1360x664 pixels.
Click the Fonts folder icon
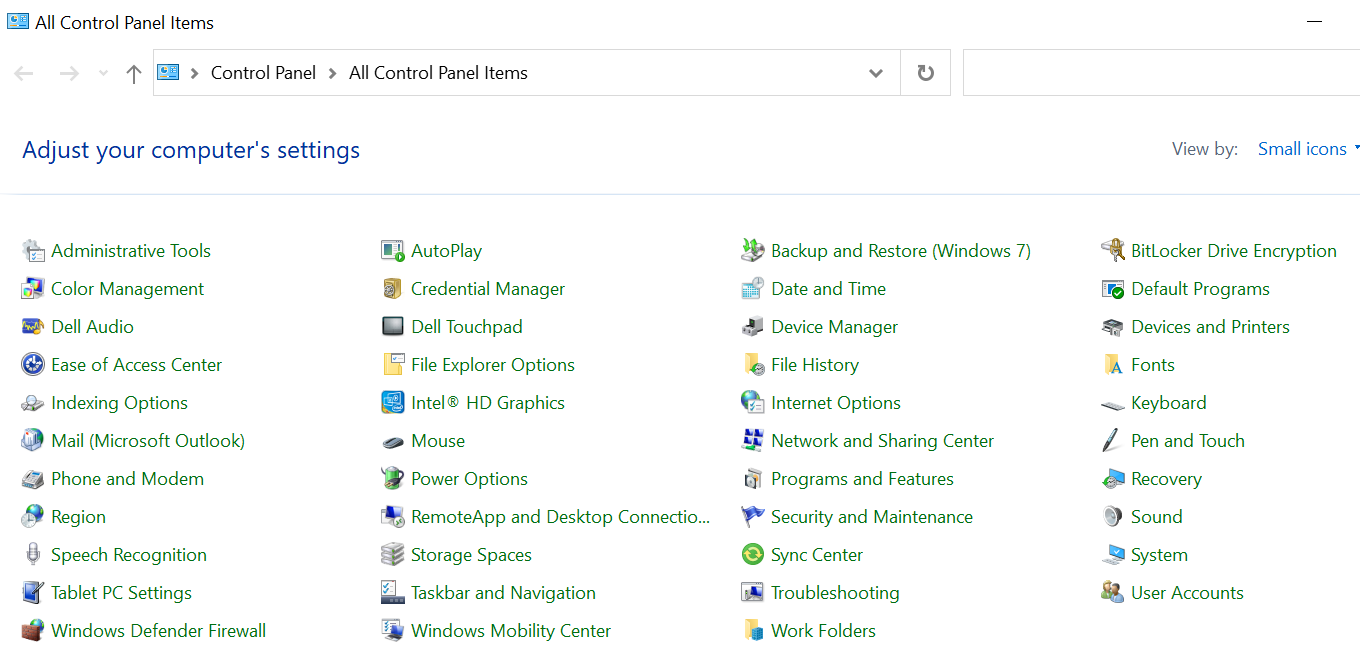[x=1113, y=365]
